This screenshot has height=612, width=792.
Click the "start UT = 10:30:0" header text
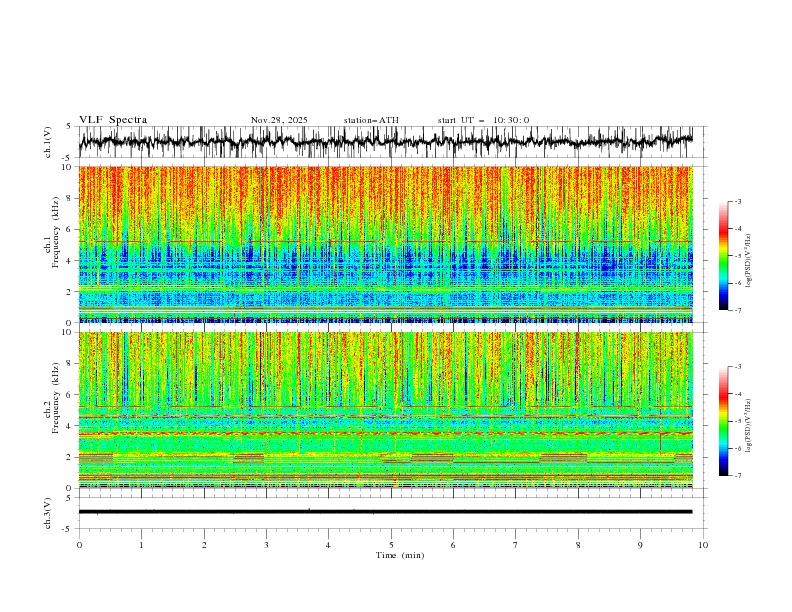483,120
